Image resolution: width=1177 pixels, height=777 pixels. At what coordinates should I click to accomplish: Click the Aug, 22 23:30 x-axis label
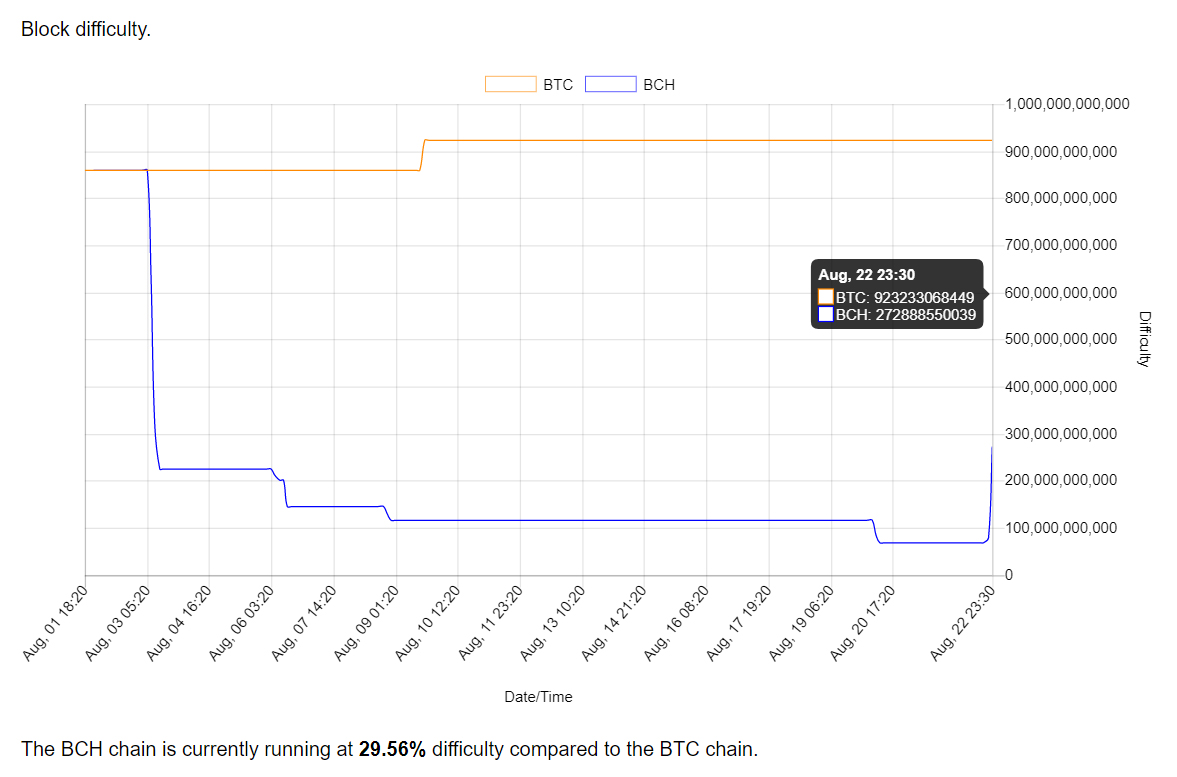tap(962, 622)
